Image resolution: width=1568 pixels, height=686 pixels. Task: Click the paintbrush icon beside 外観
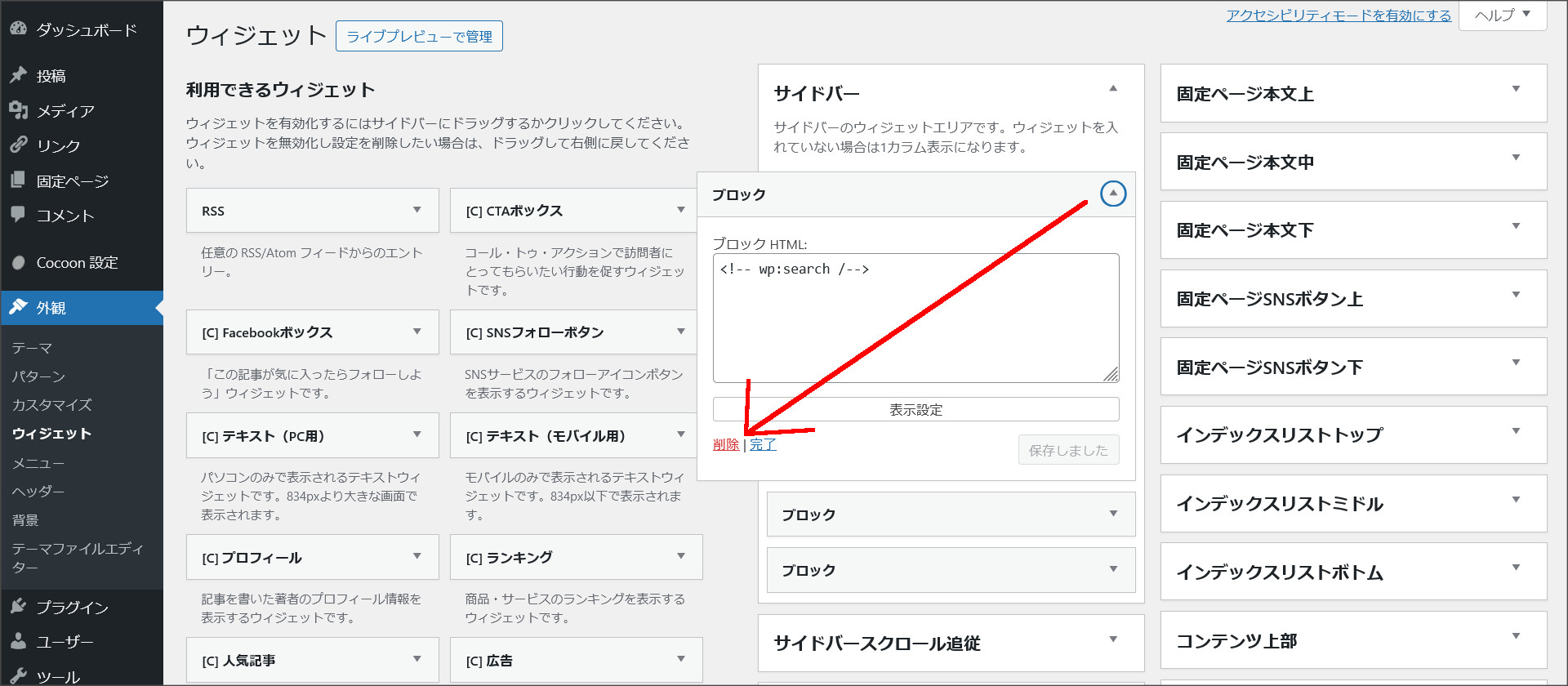coord(18,307)
